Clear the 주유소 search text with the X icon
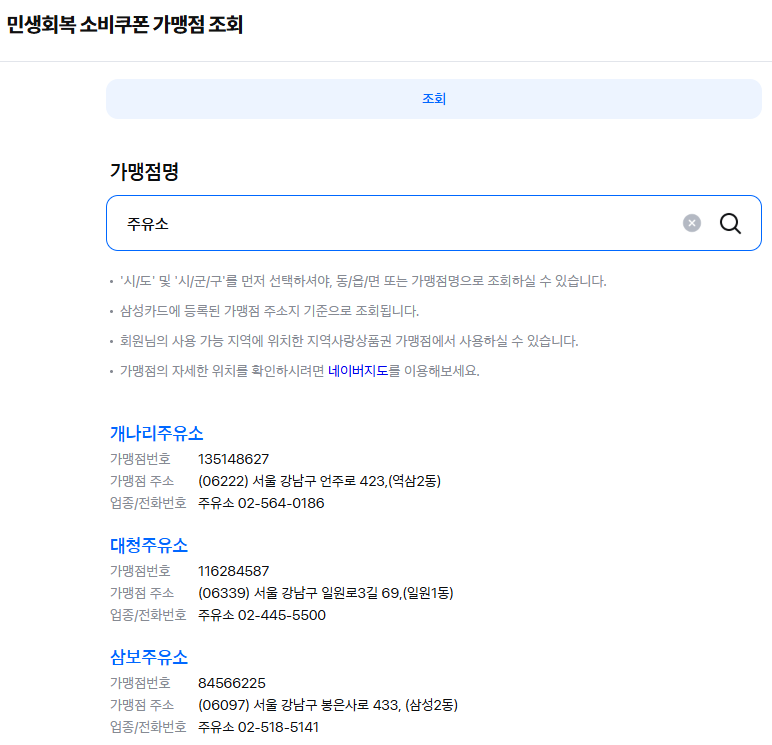The width and height of the screenshot is (772, 745). click(692, 223)
